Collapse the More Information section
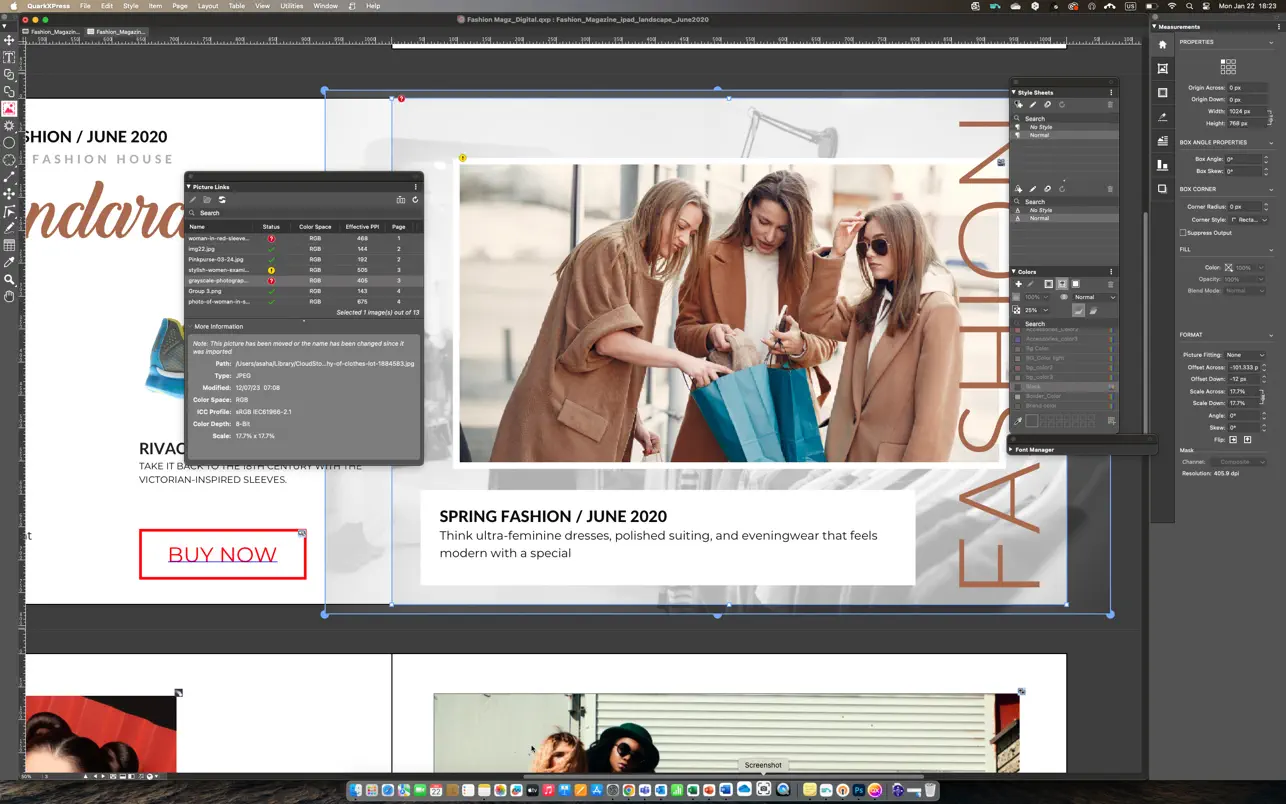 189,327
